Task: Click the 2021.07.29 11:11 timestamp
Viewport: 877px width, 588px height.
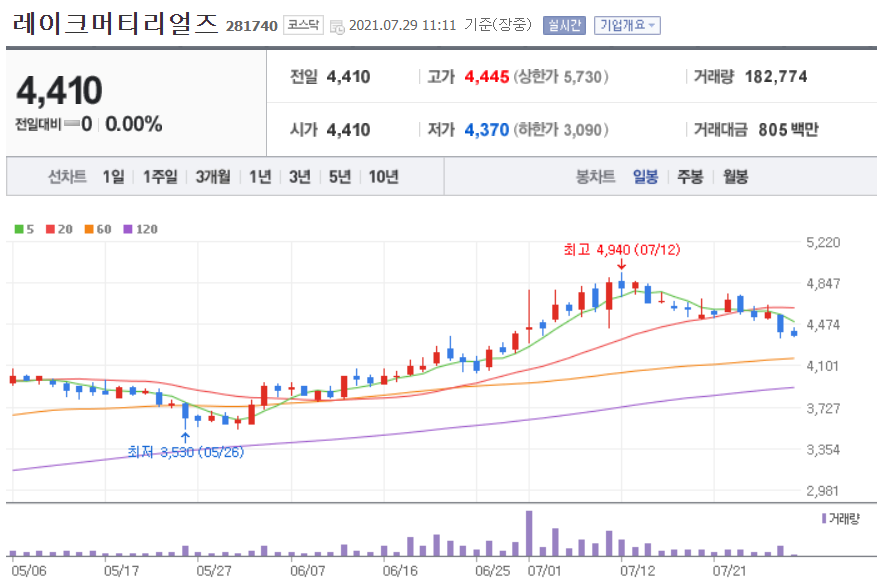Action: 403,26
